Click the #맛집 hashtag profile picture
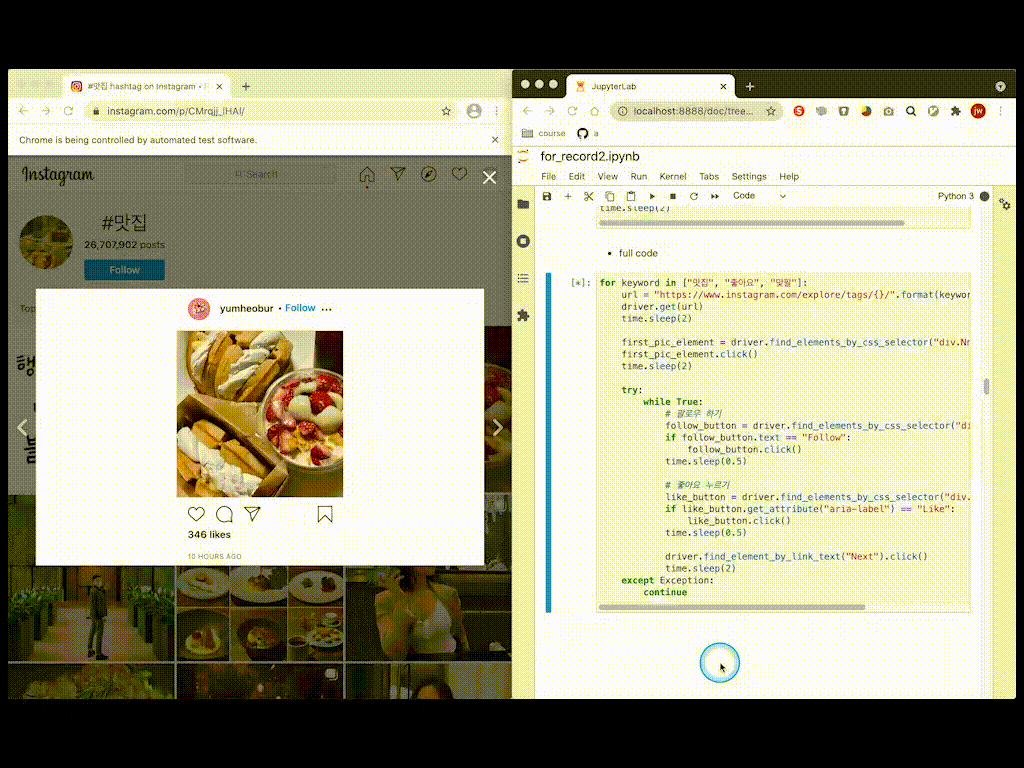Viewport: 1024px width, 768px height. point(46,242)
